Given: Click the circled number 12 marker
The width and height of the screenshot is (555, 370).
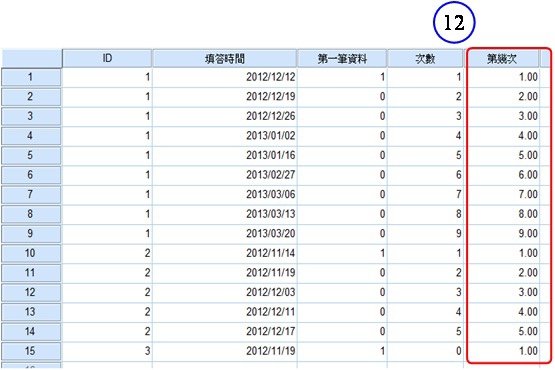Looking at the screenshot, I should 454,22.
